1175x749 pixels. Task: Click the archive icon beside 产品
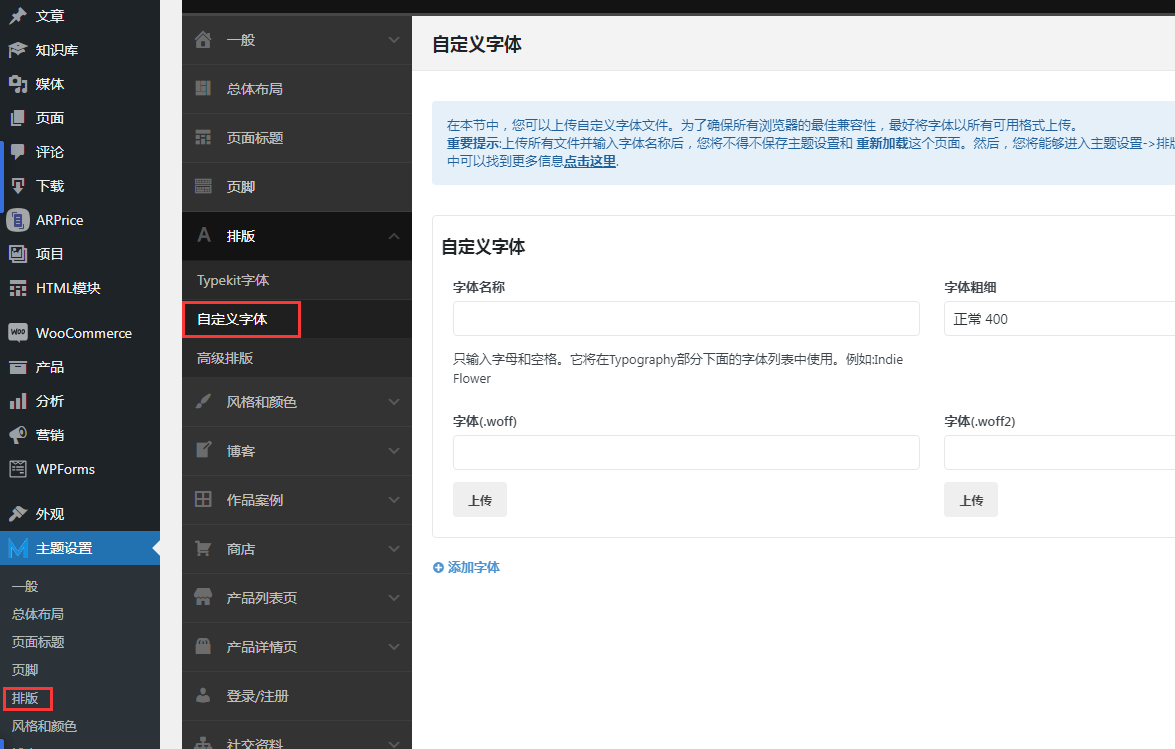[18, 367]
